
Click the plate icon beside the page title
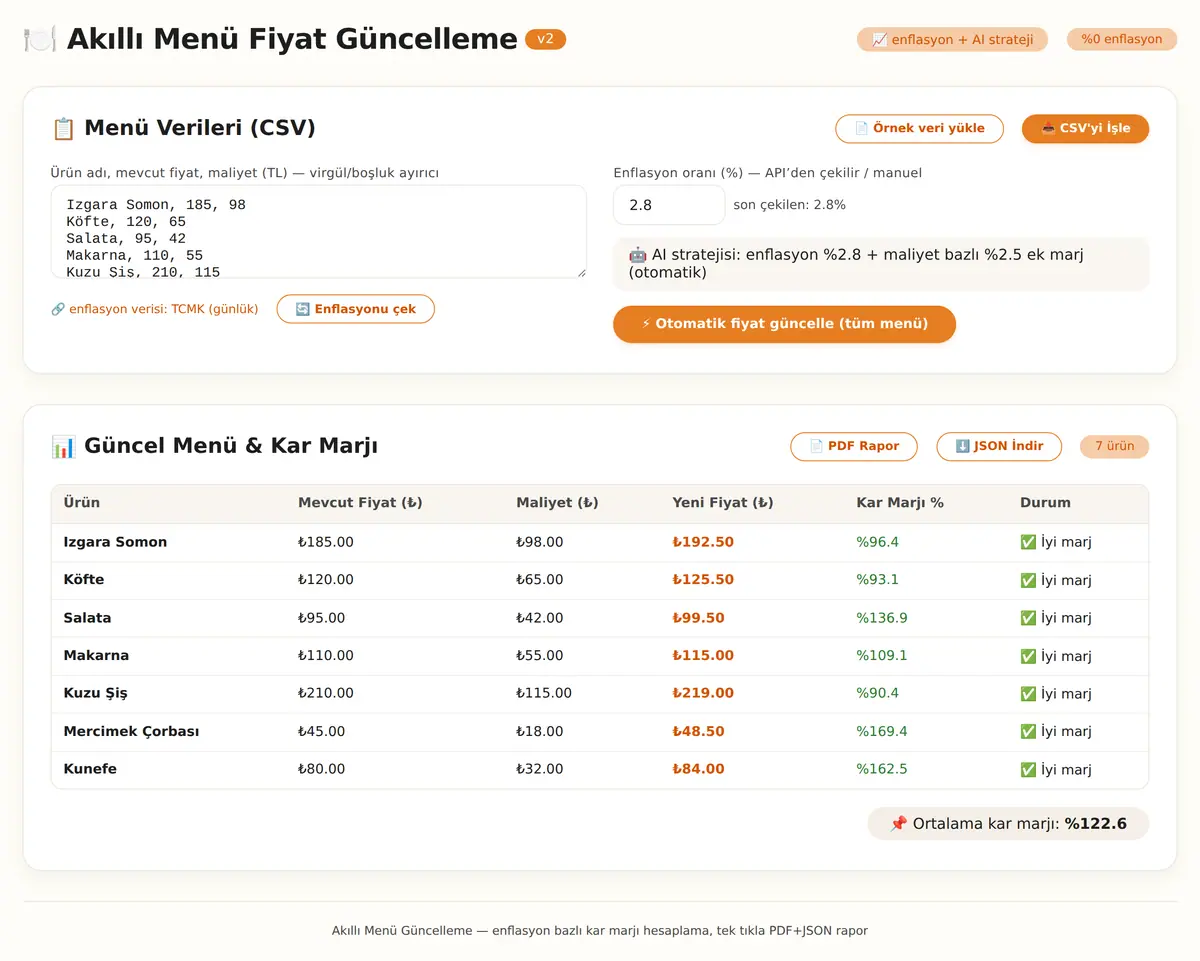click(40, 39)
